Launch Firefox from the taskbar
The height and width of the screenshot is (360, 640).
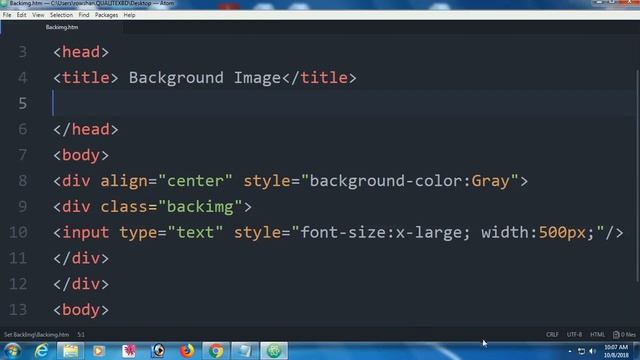click(187, 351)
